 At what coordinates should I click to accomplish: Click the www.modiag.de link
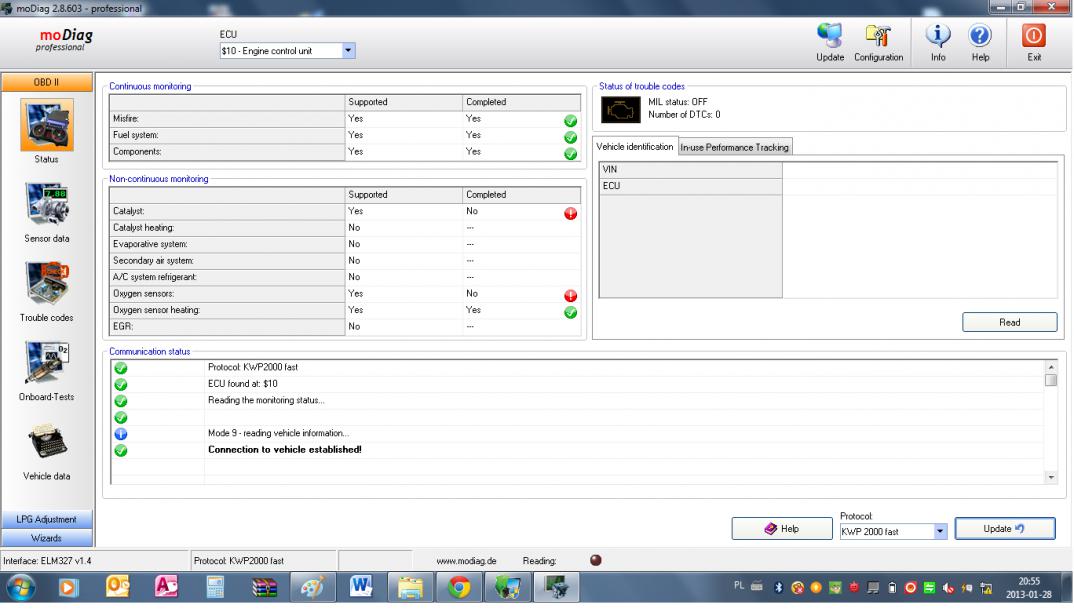click(x=466, y=561)
